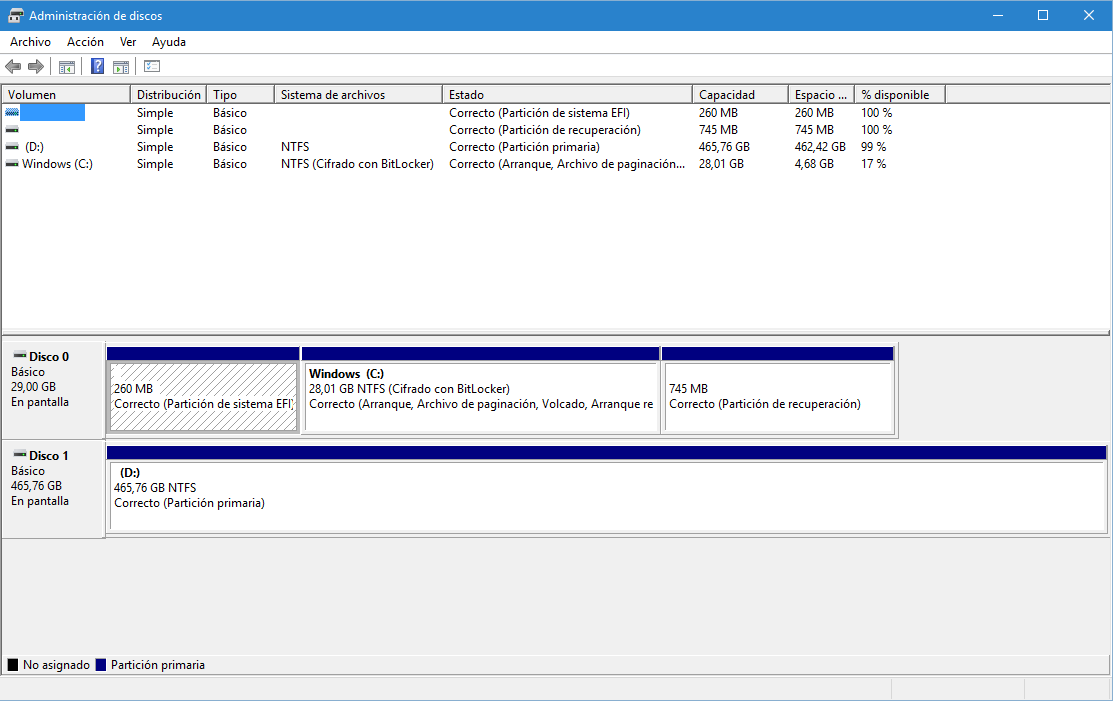Click the Back arrow toolbar icon
1113x701 pixels.
[x=13, y=67]
